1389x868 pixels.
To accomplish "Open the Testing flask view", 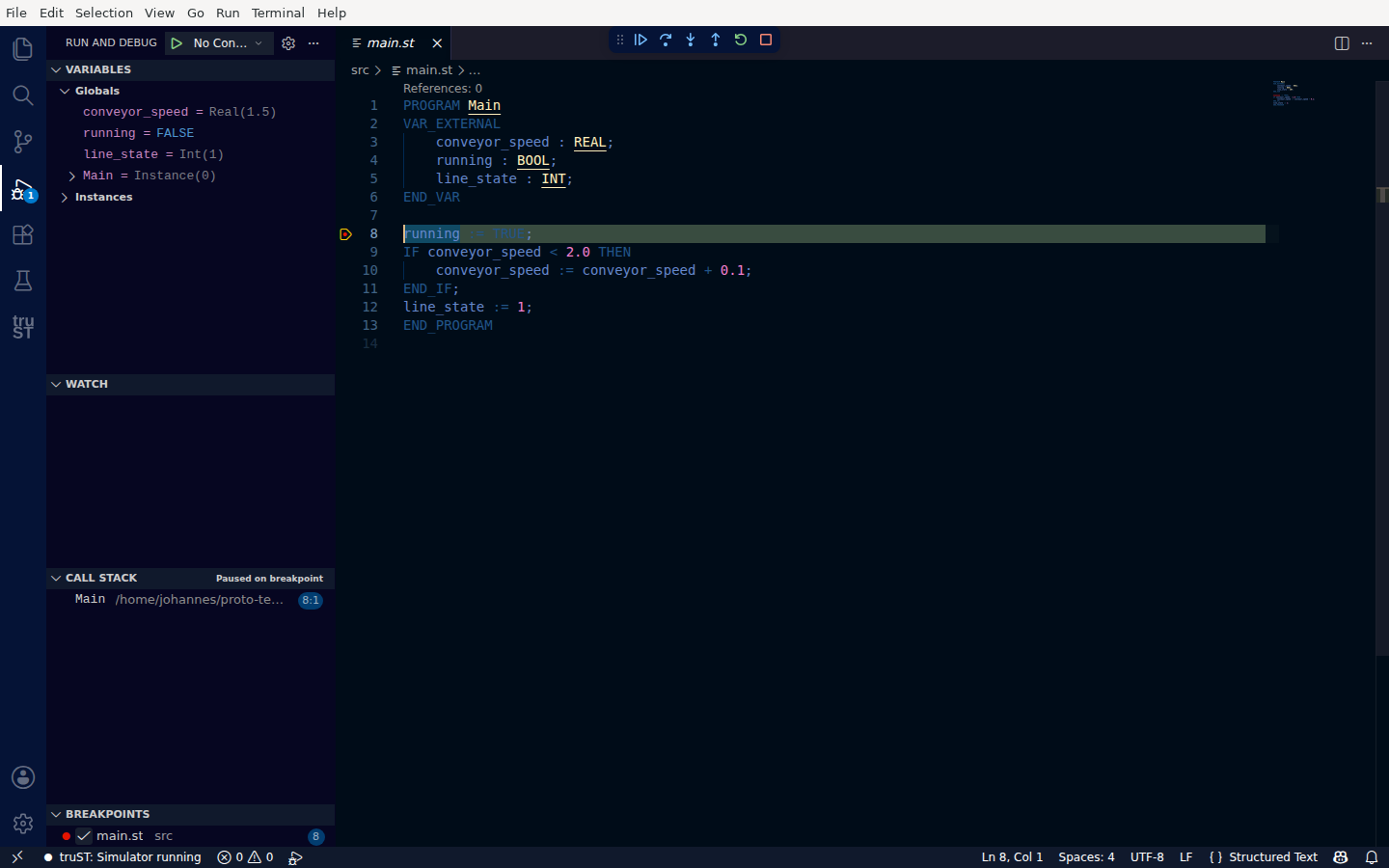I will tap(23, 281).
